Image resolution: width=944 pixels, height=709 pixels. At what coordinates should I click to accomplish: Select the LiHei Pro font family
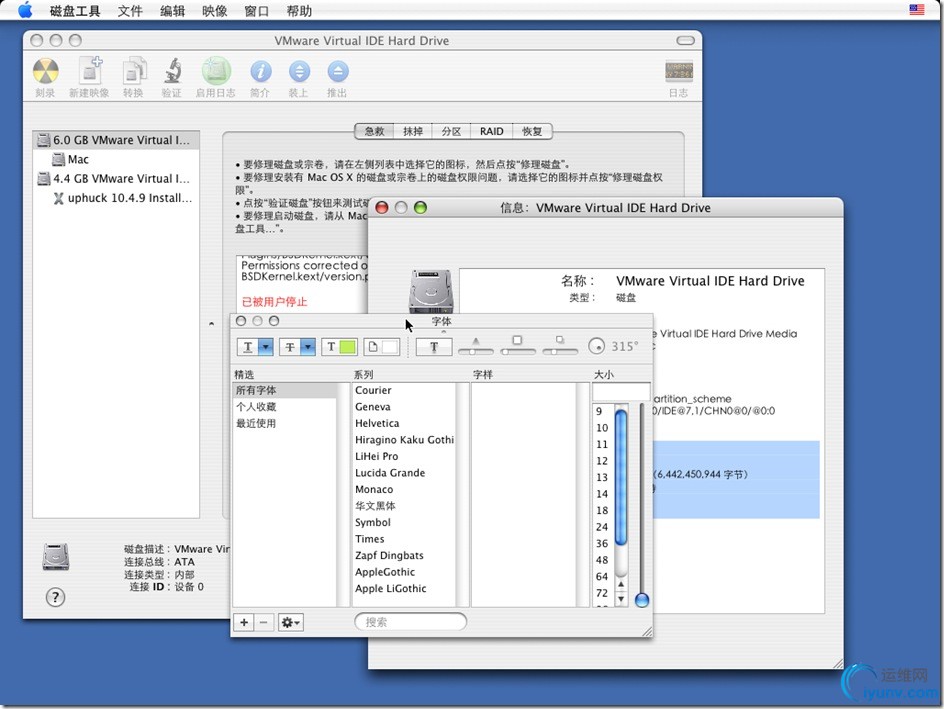pos(404,456)
